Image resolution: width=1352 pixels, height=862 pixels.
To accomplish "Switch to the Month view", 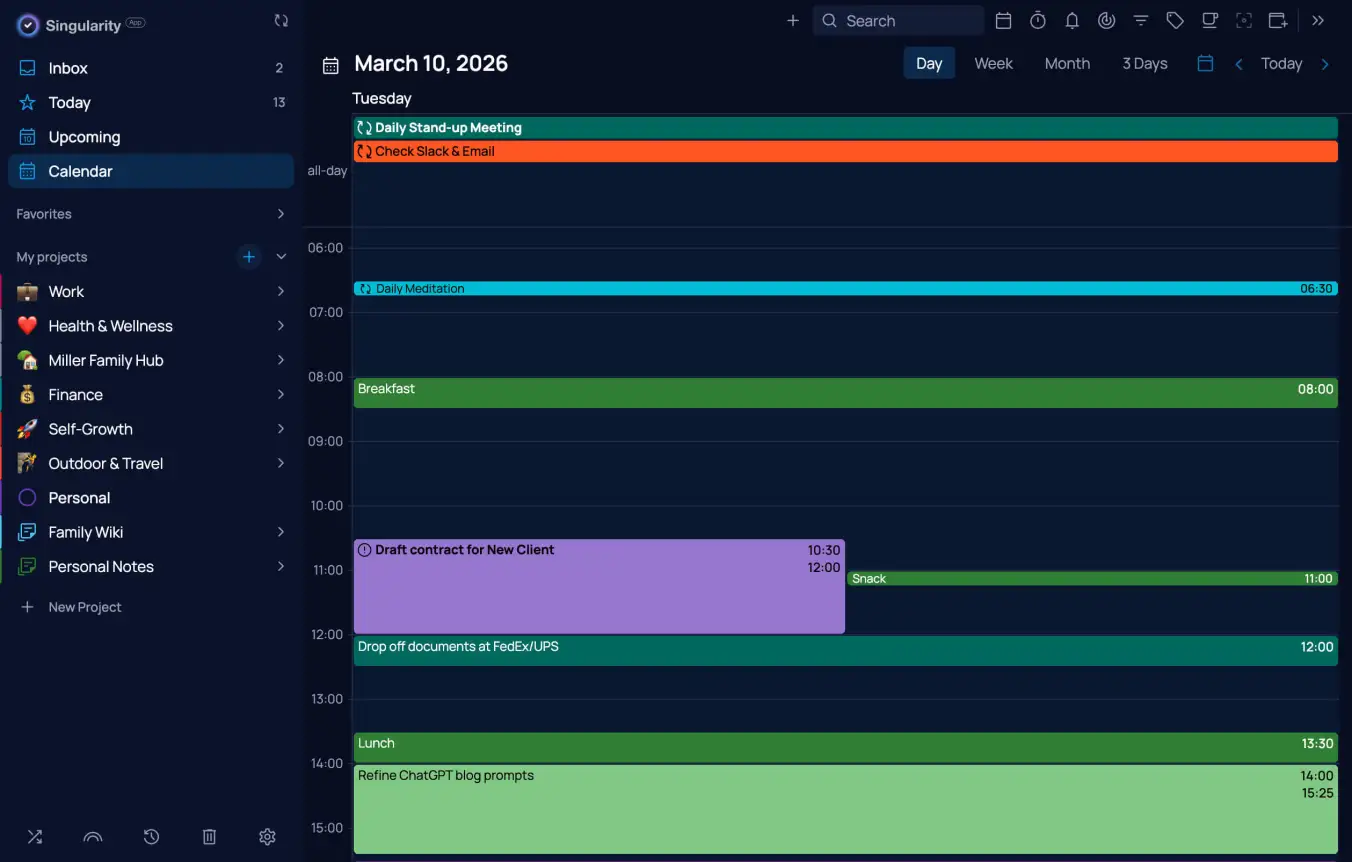I will [x=1067, y=64].
